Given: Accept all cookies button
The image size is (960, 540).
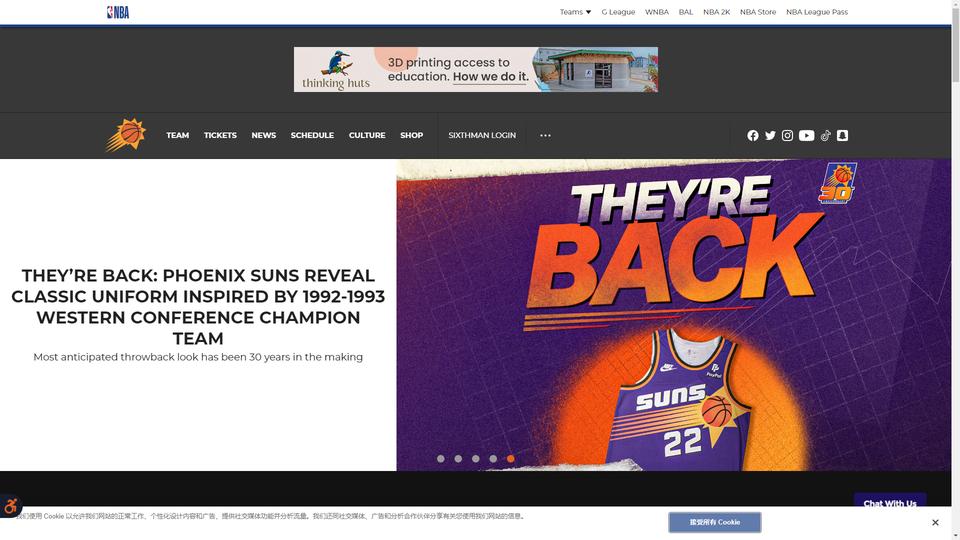Looking at the screenshot, I should 714,522.
